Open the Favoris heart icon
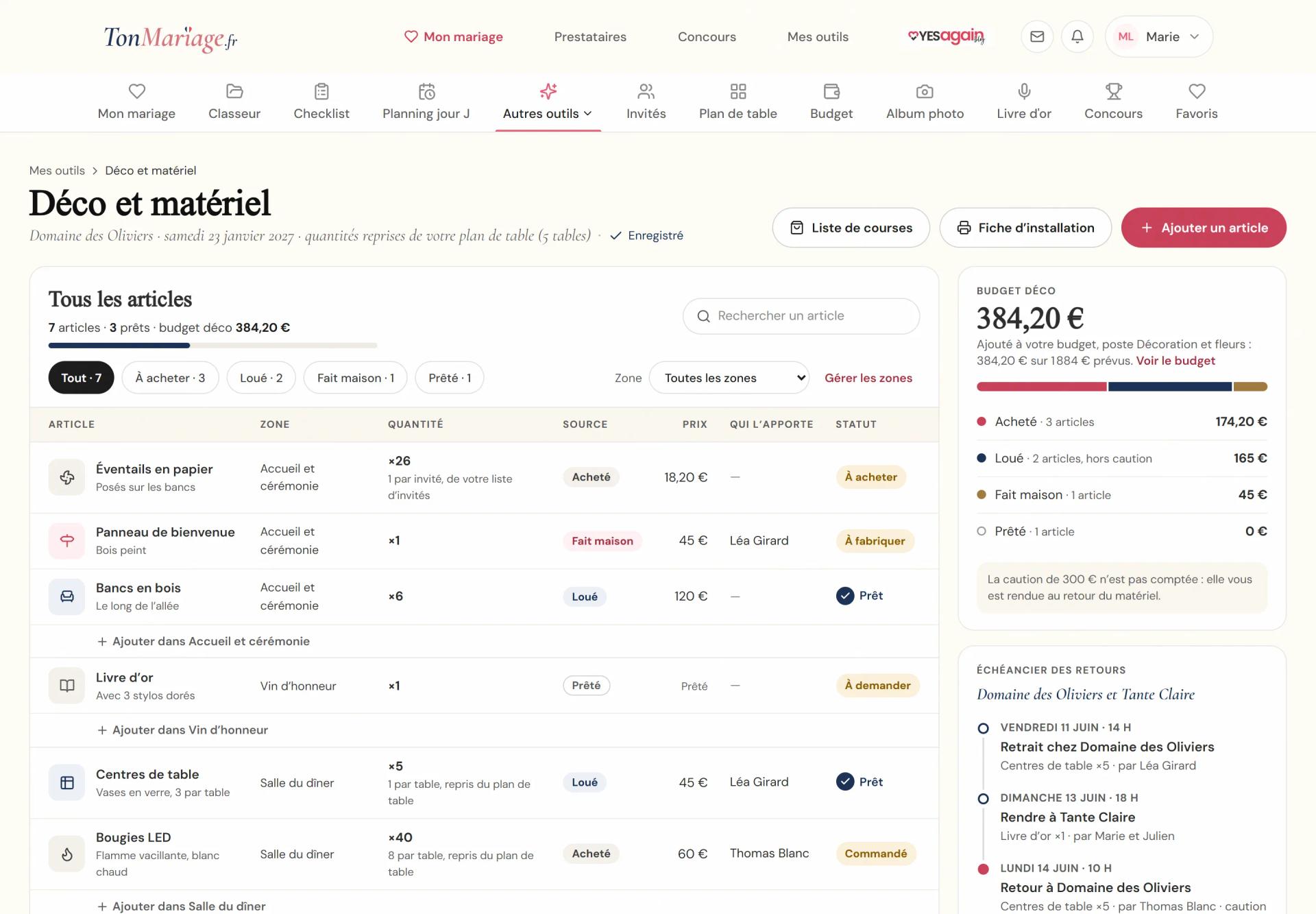This screenshot has height=914, width=1316. 1197,91
